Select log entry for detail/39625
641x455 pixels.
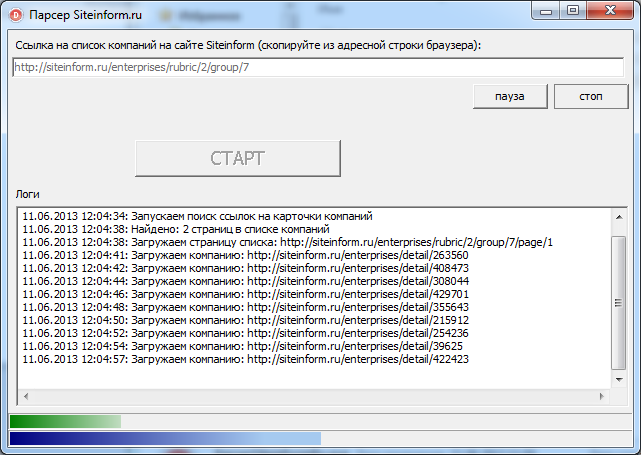(242, 346)
